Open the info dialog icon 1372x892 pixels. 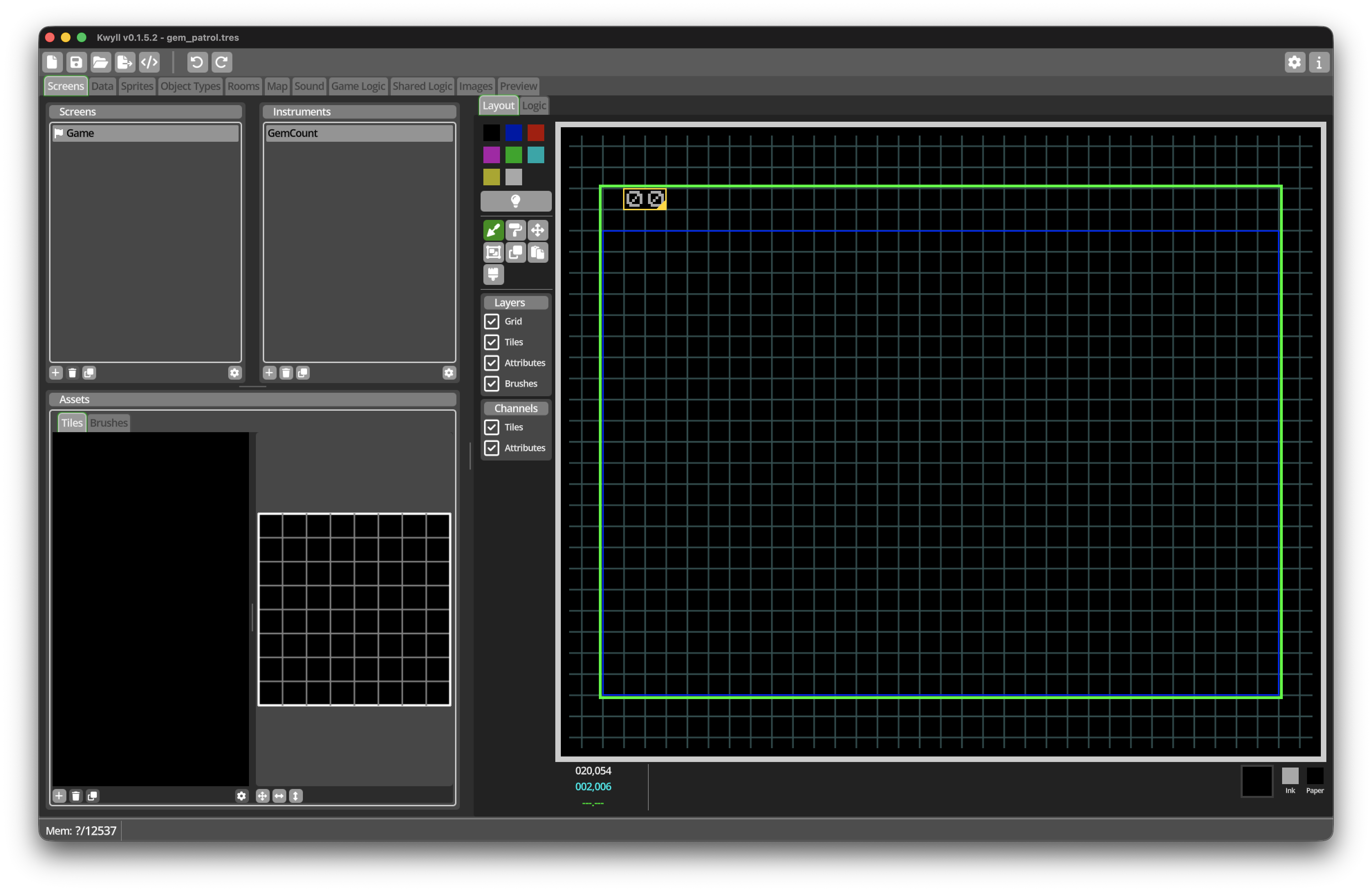[1319, 62]
